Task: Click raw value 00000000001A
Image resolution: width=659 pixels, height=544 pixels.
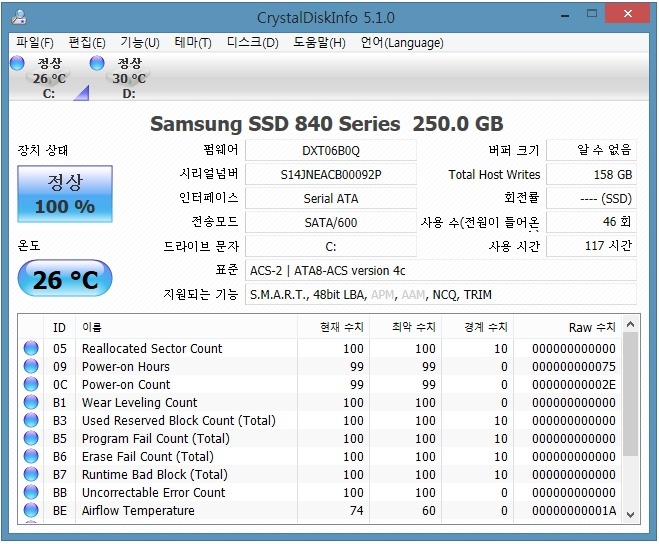Action: pyautogui.click(x=574, y=510)
